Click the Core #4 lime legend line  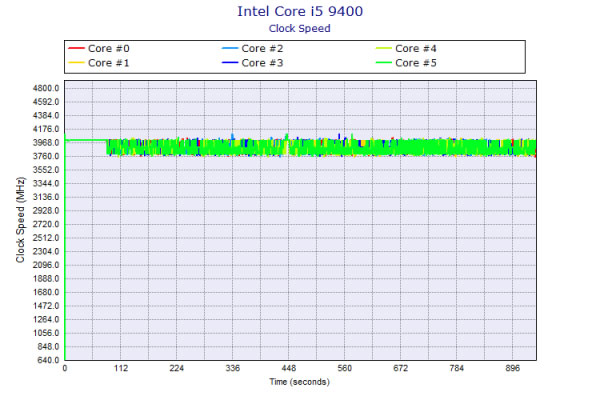coord(383,48)
